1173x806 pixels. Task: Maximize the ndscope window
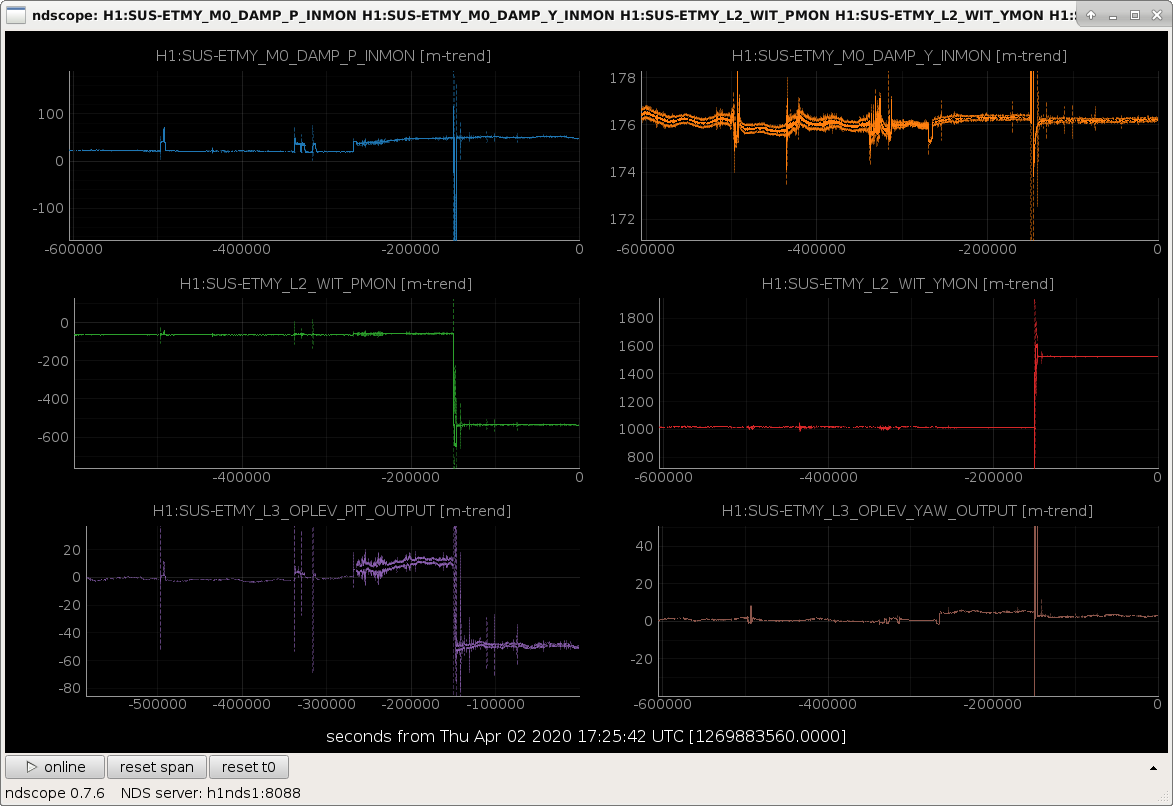coord(1135,15)
